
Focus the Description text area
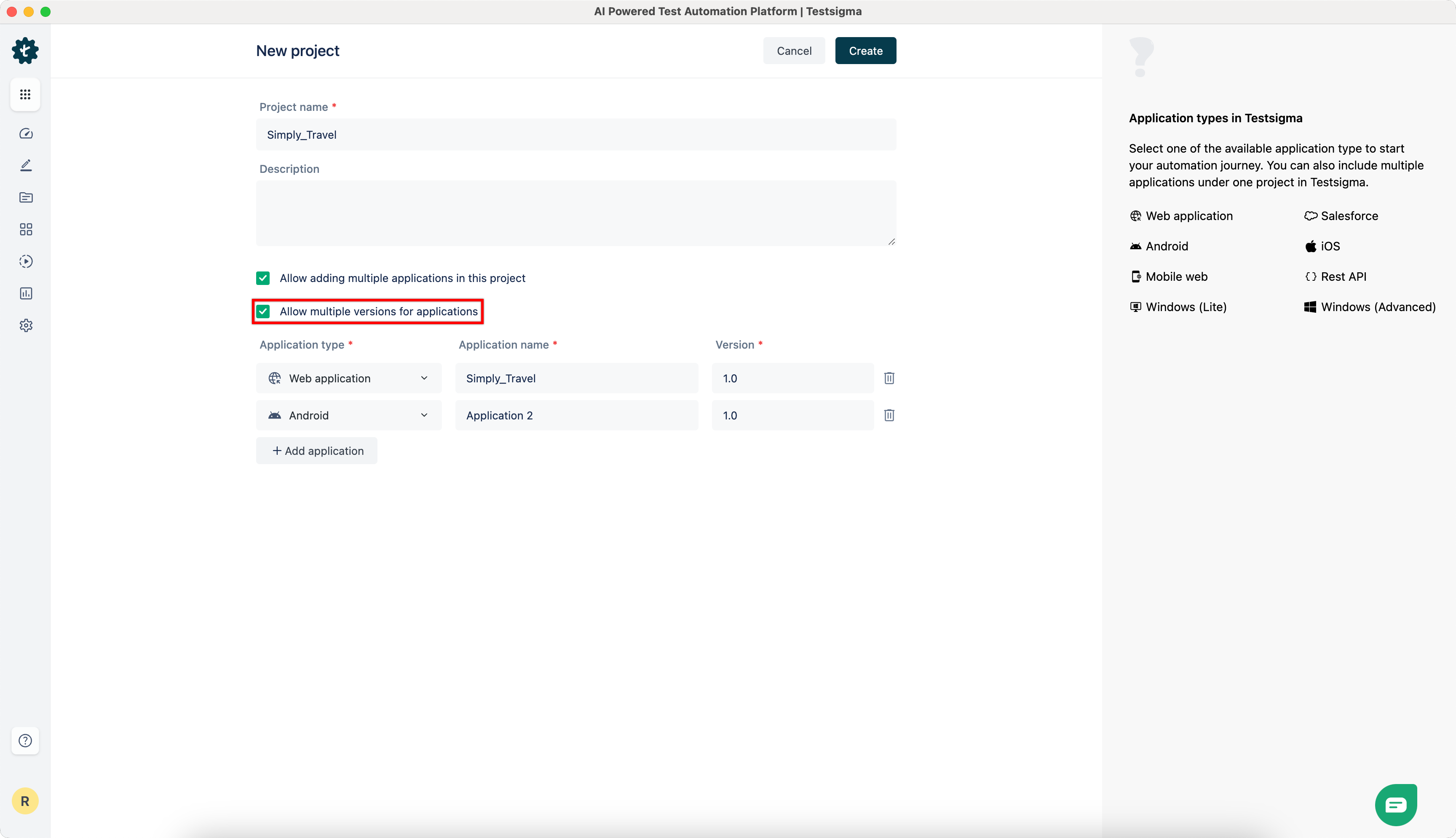pyautogui.click(x=576, y=213)
